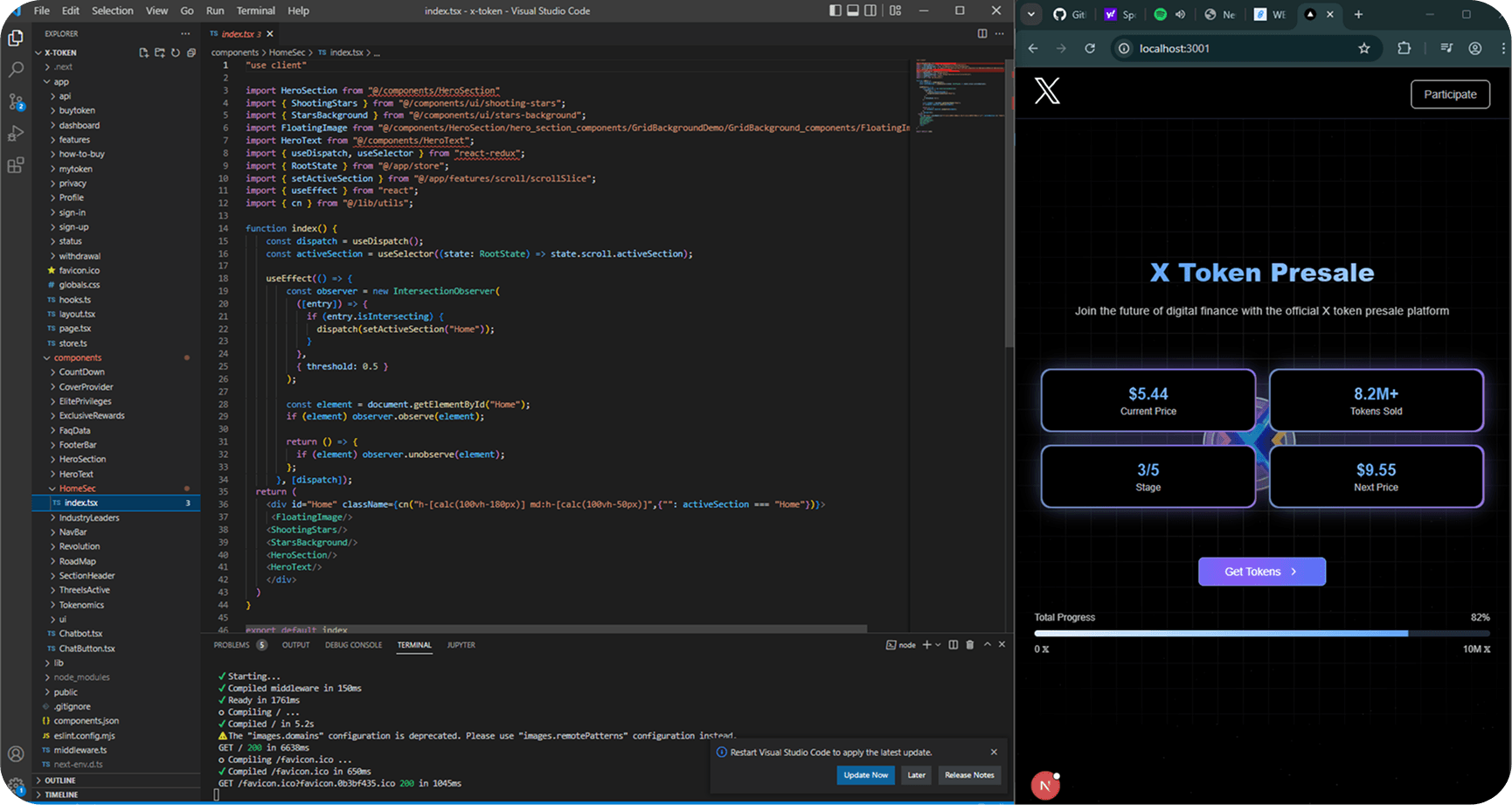
Task: Click the code minimap
Action: click(x=959, y=96)
